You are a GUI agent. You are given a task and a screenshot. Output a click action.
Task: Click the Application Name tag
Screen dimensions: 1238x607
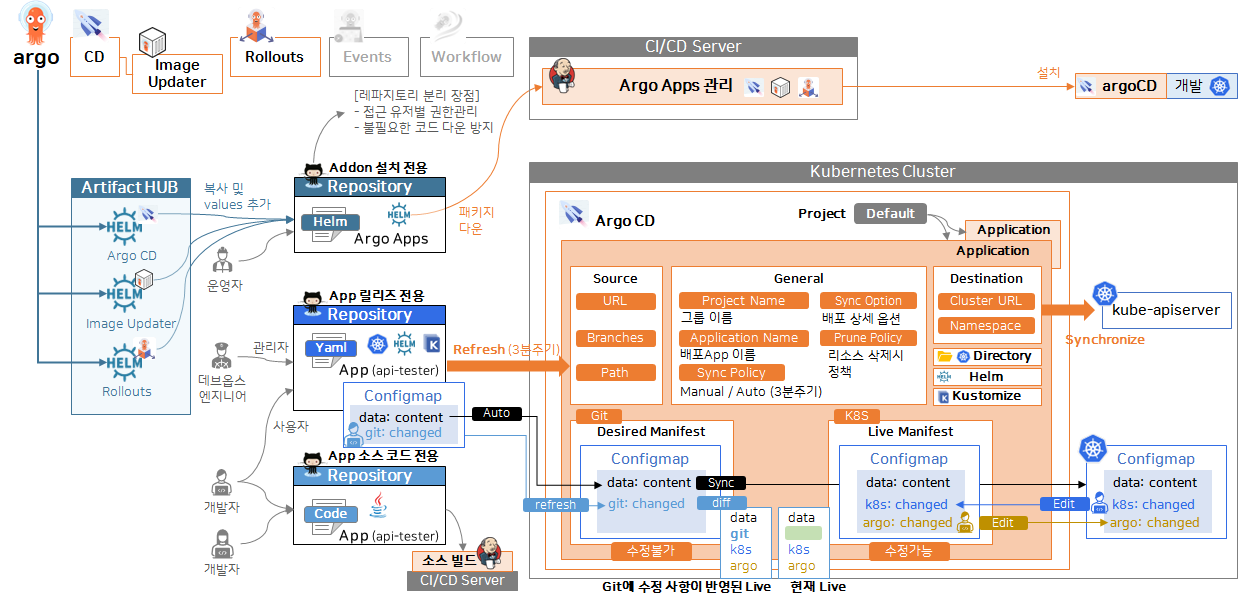pyautogui.click(x=743, y=338)
